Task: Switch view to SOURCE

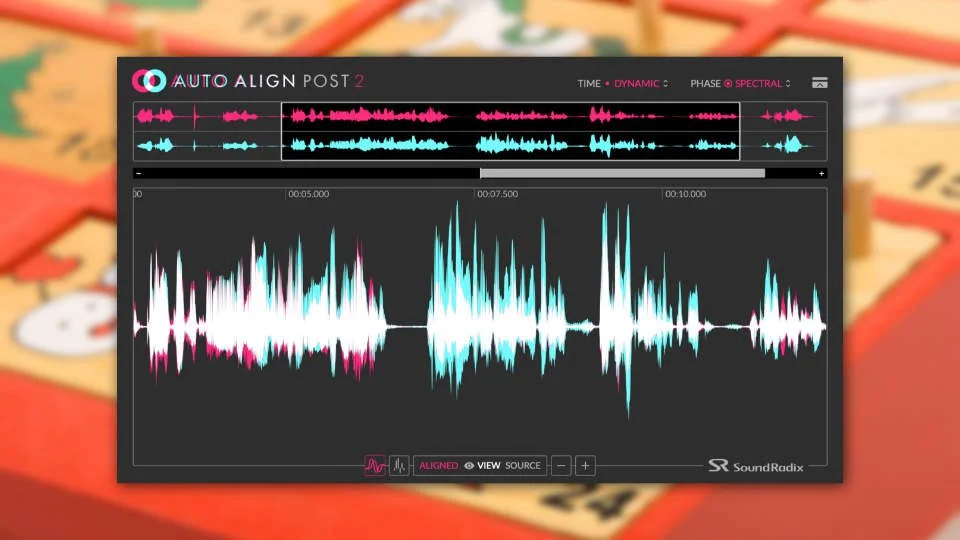Action: tap(523, 466)
